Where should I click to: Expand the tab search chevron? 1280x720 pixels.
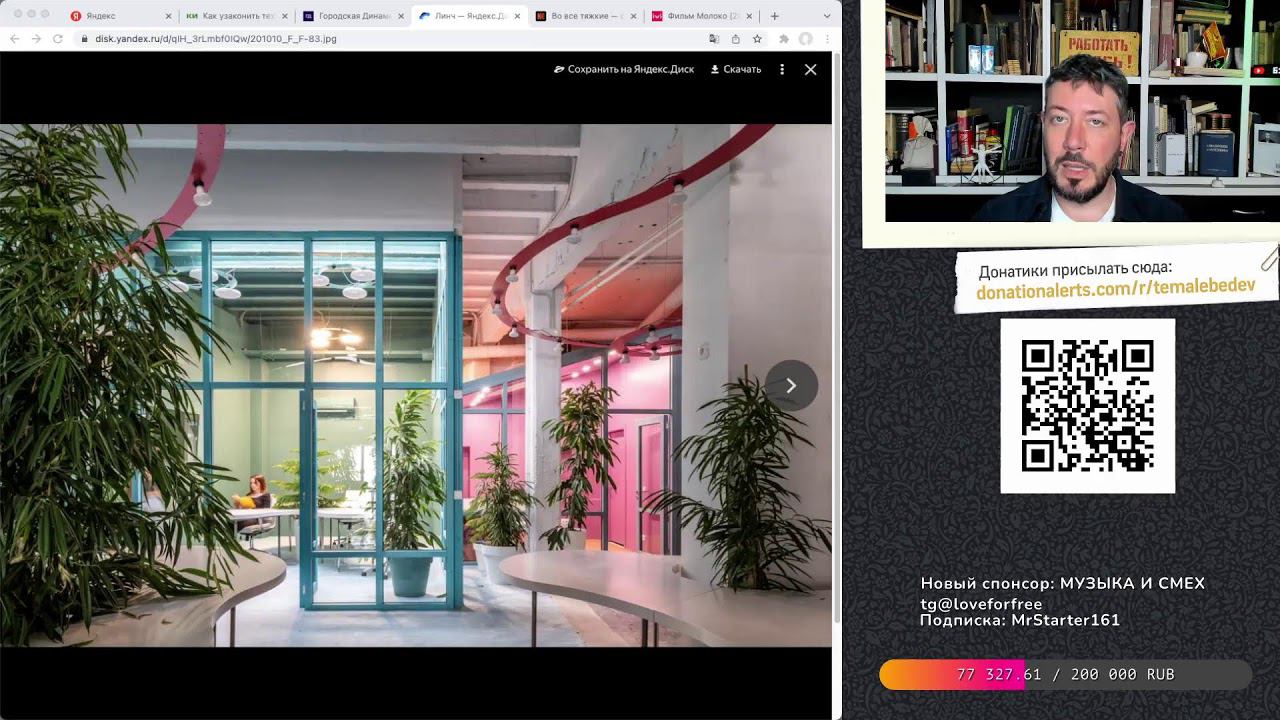(x=827, y=16)
